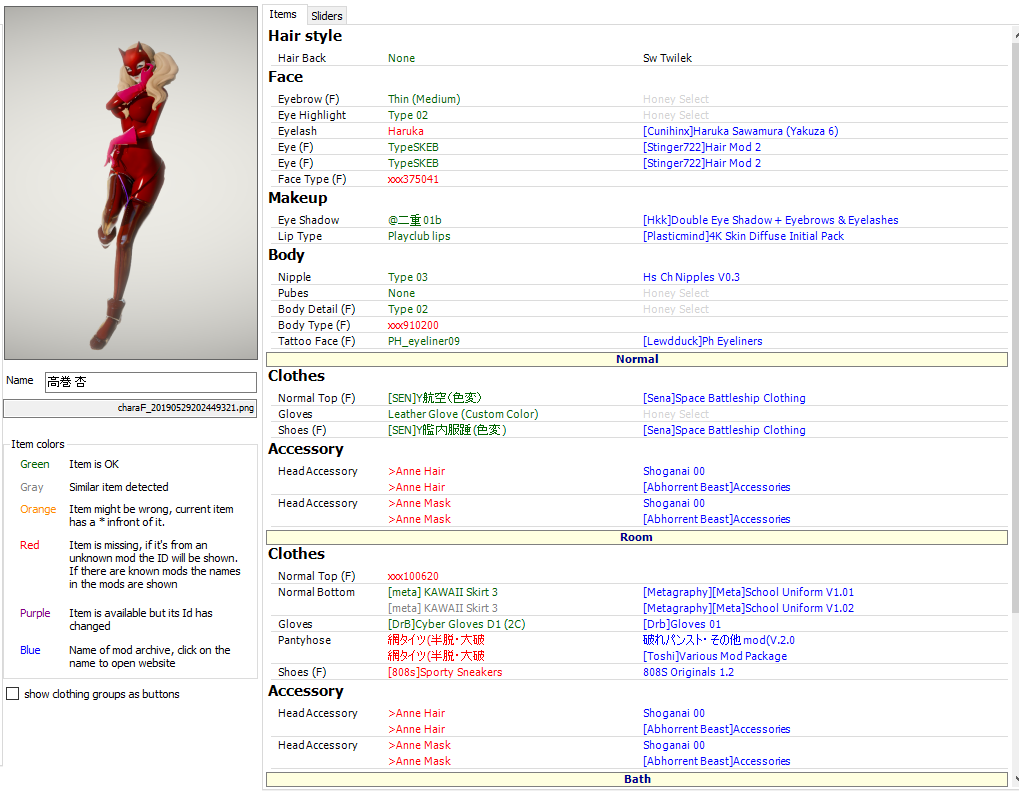Enable show clothing groups as buttons checkbox

(12, 694)
